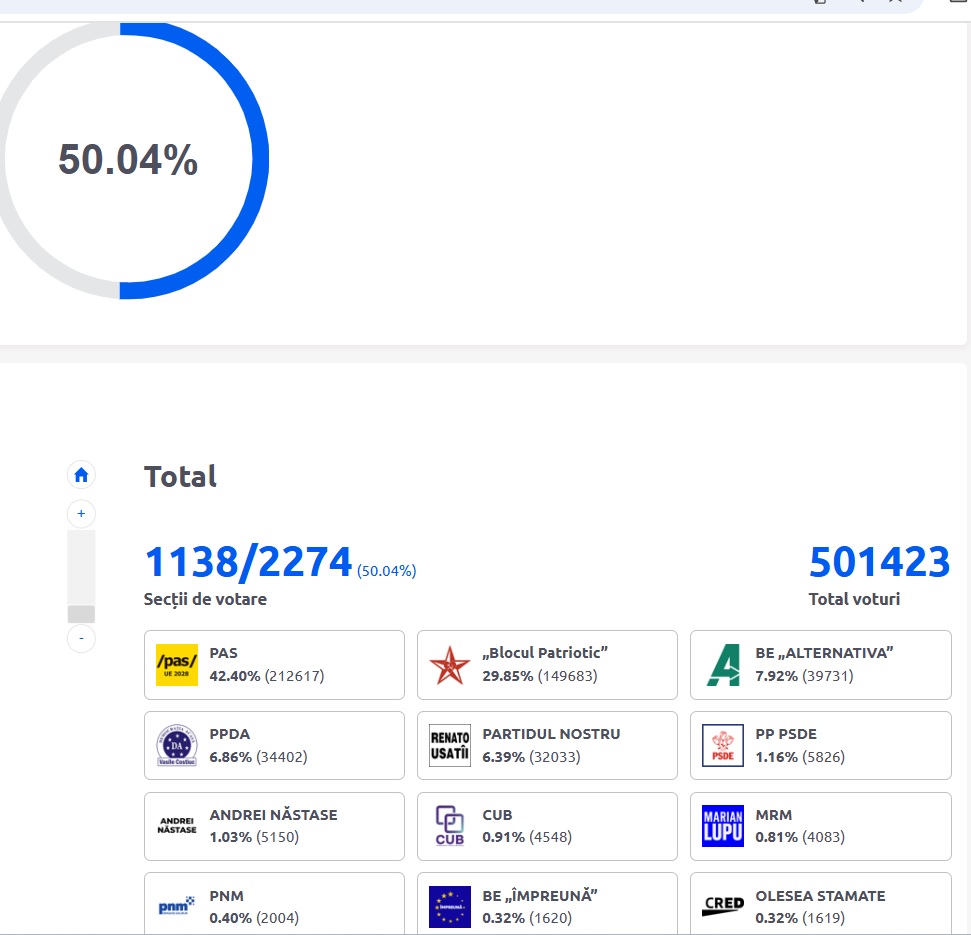Open the Andrei Năstase result card
The image size is (971, 935).
pyautogui.click(x=274, y=826)
